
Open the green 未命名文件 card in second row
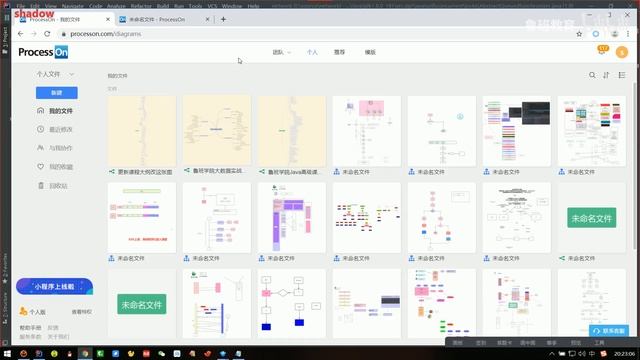click(x=591, y=218)
